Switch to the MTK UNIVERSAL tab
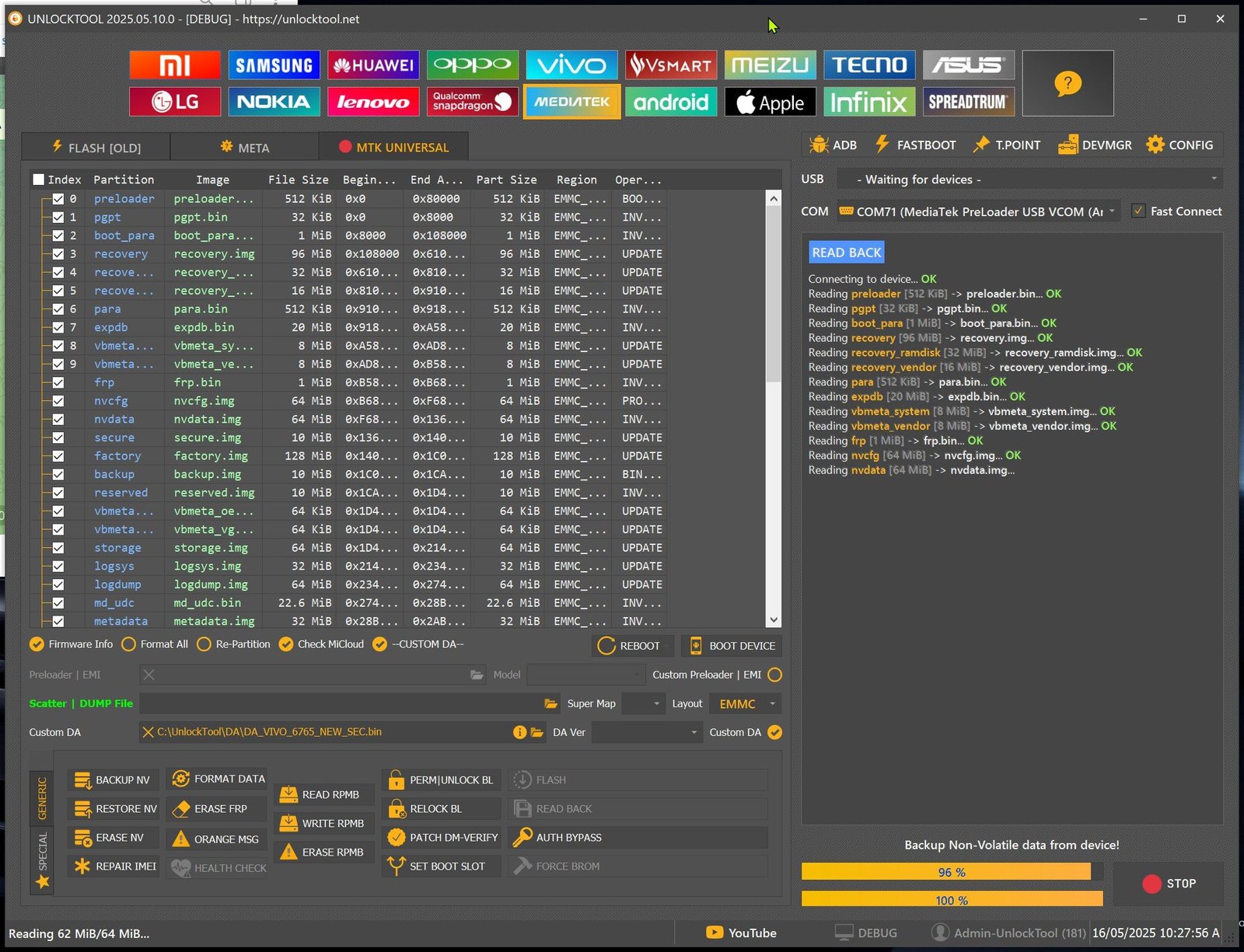Image resolution: width=1244 pixels, height=952 pixels. click(x=393, y=148)
